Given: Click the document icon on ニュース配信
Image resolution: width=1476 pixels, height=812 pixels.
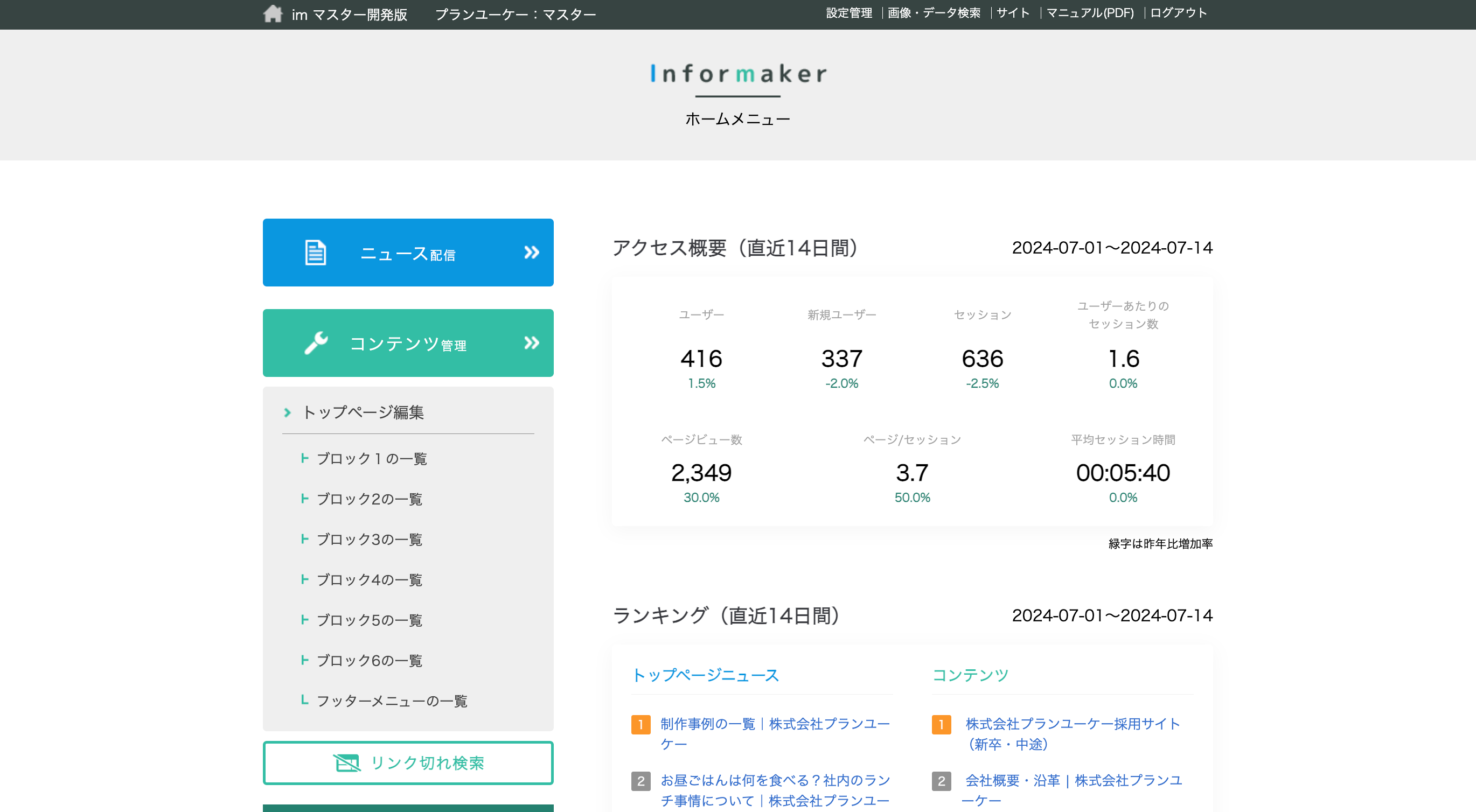Looking at the screenshot, I should tap(315, 253).
